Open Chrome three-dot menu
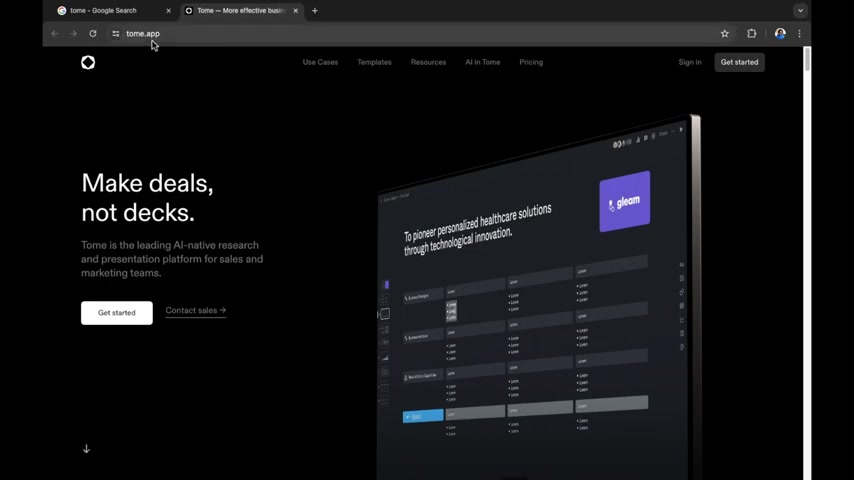Screen dimensions: 854x480 [x=799, y=34]
